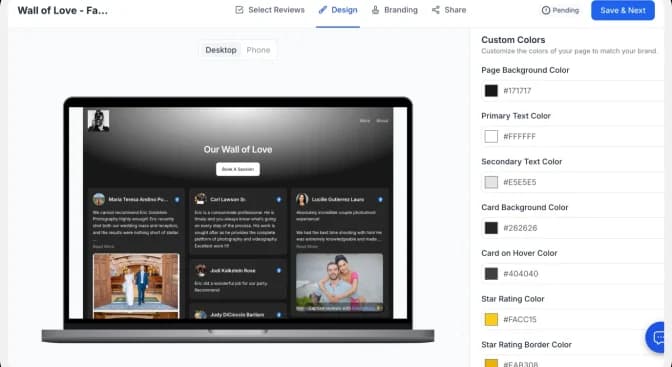The width and height of the screenshot is (672, 367).
Task: Click the Our Wall of Love heading
Action: coord(238,149)
